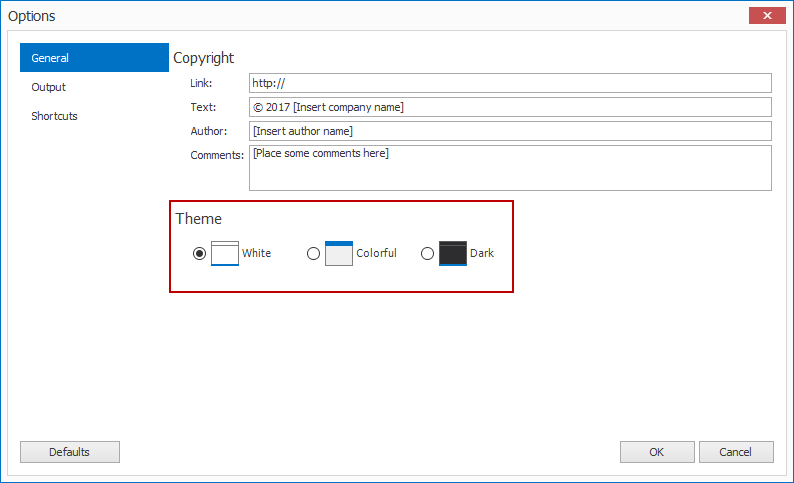Click the Colorful theme label
The image size is (794, 483).
coord(376,253)
